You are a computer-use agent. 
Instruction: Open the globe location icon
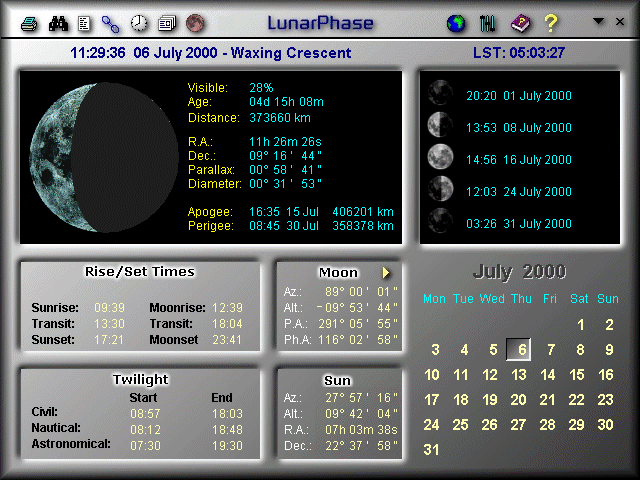456,23
